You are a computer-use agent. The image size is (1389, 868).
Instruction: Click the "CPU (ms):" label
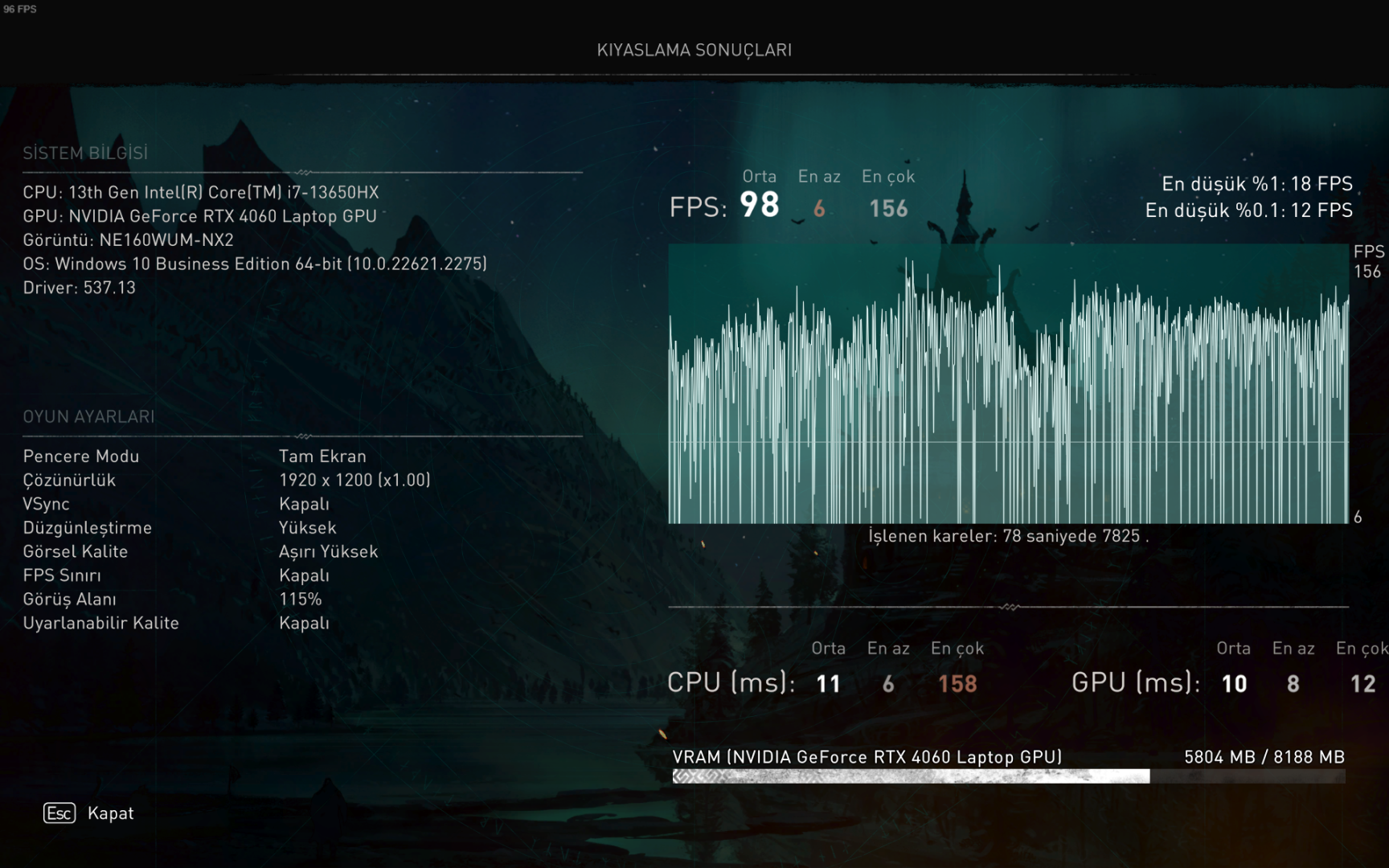click(731, 682)
